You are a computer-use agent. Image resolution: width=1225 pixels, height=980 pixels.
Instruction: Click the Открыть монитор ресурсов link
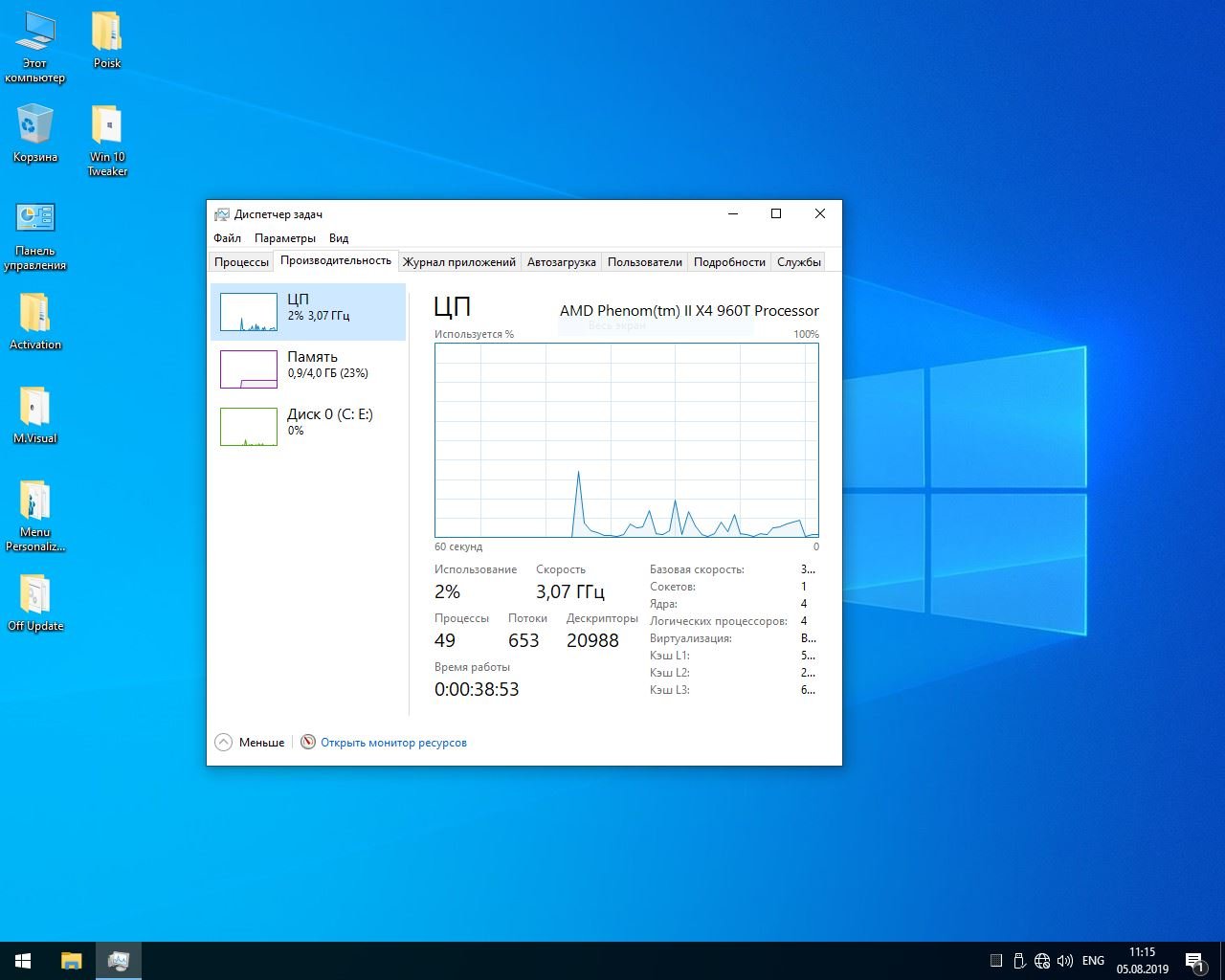(x=393, y=743)
